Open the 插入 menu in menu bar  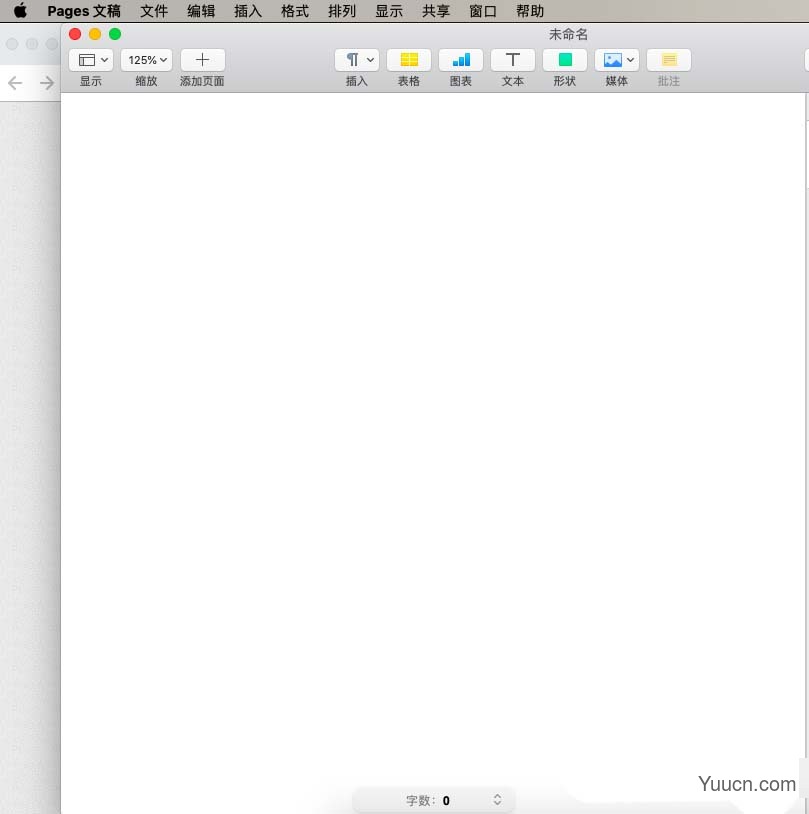pyautogui.click(x=248, y=11)
